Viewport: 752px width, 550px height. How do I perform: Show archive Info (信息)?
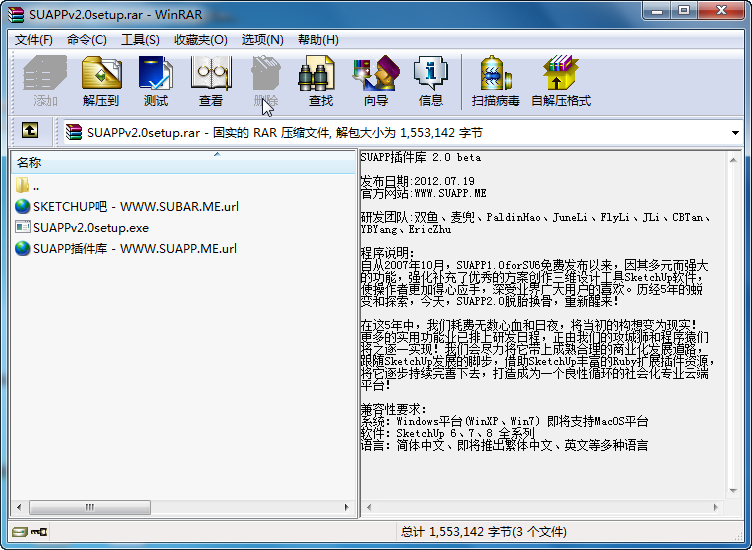[x=431, y=81]
